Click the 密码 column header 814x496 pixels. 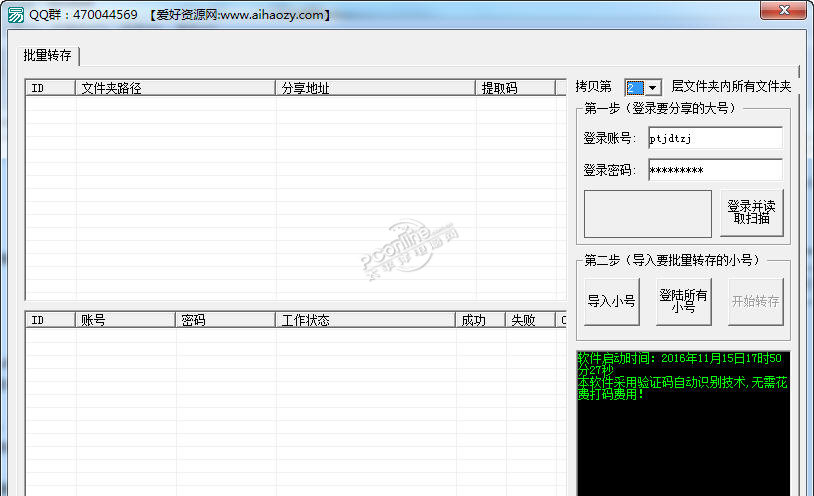click(225, 320)
